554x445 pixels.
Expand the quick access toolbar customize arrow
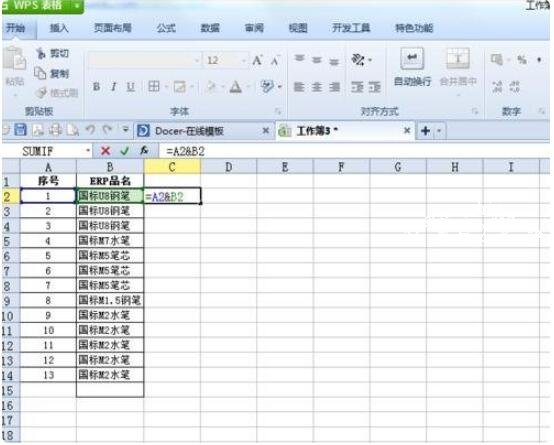125,130
